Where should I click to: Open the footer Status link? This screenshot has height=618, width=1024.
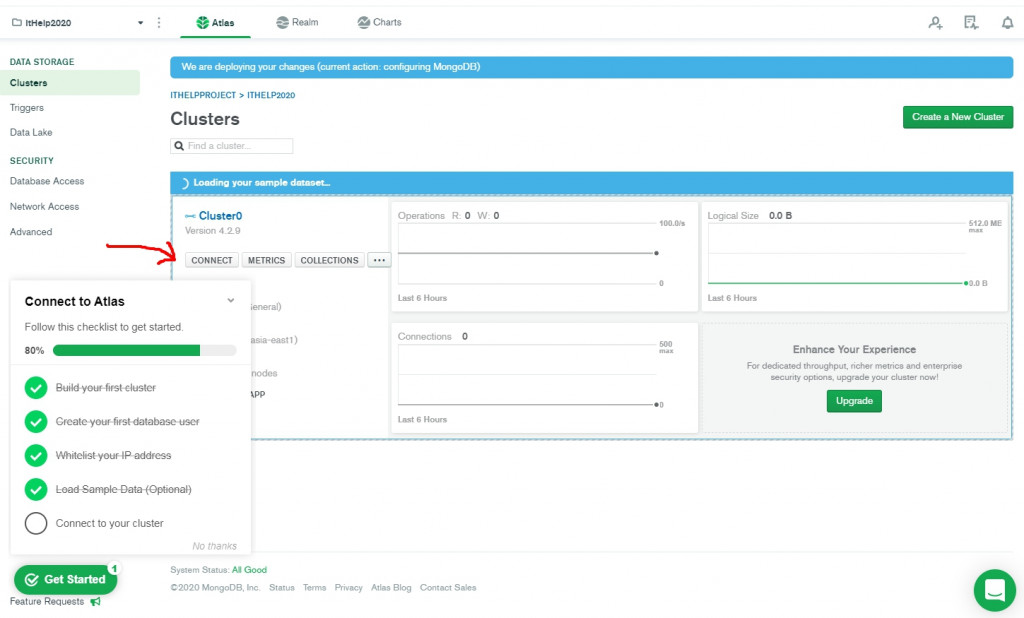(281, 588)
